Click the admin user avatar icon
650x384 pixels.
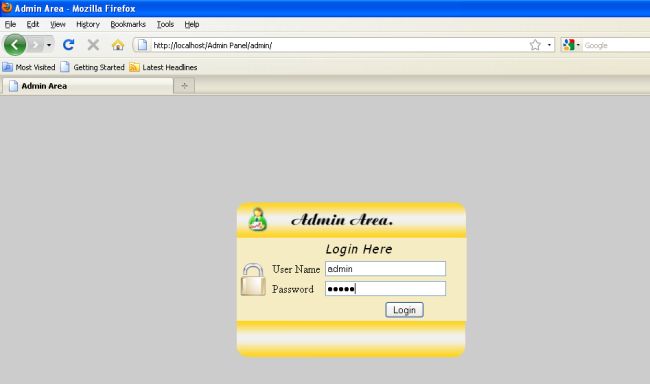point(257,219)
